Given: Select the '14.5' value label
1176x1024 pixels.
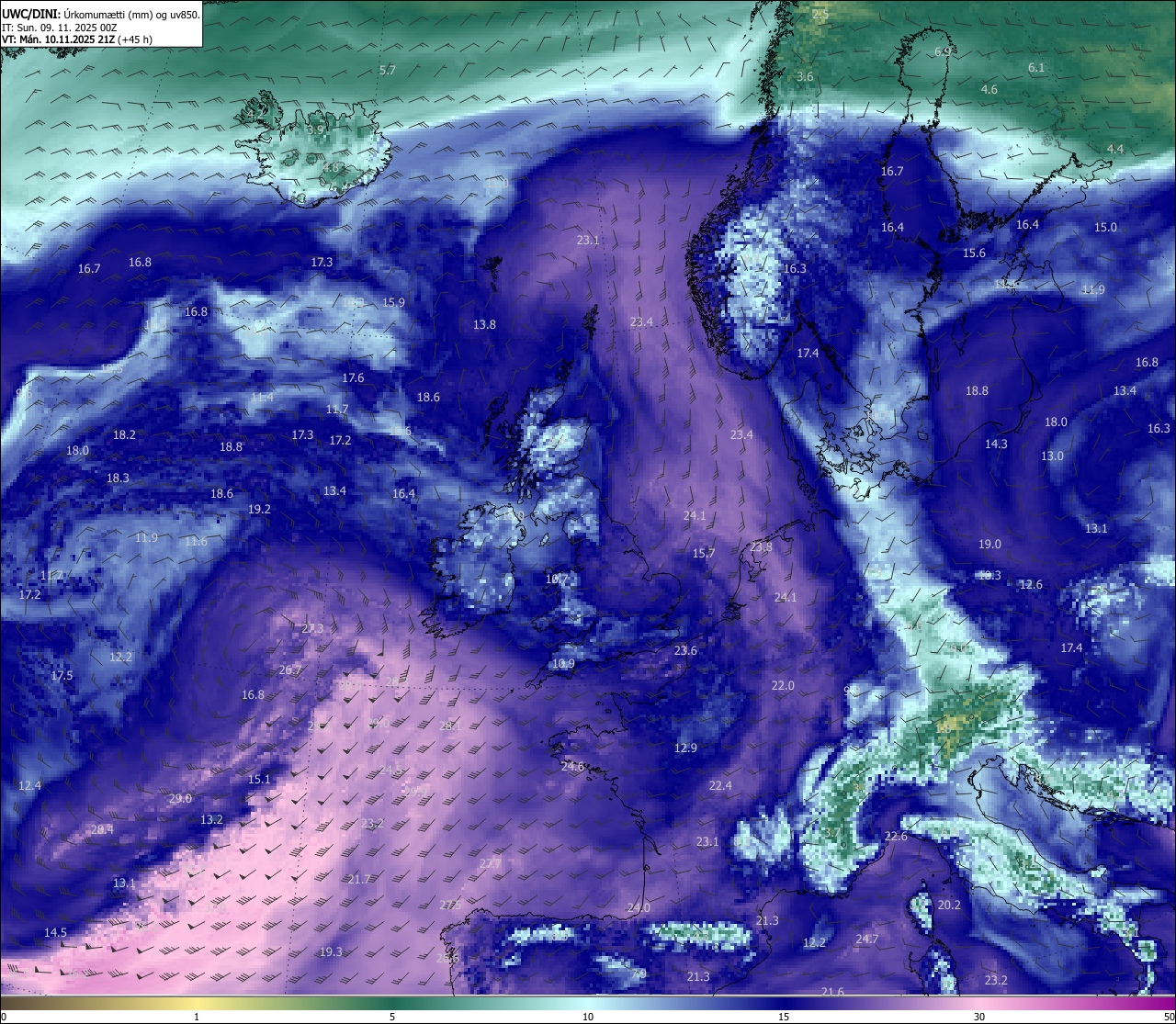Looking at the screenshot, I should 55,932.
